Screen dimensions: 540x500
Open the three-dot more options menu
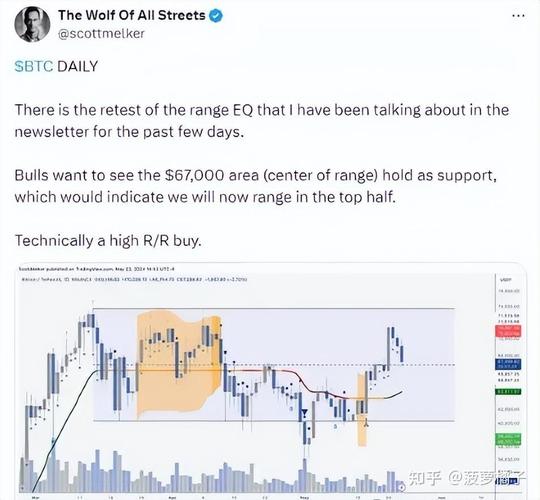[518, 16]
